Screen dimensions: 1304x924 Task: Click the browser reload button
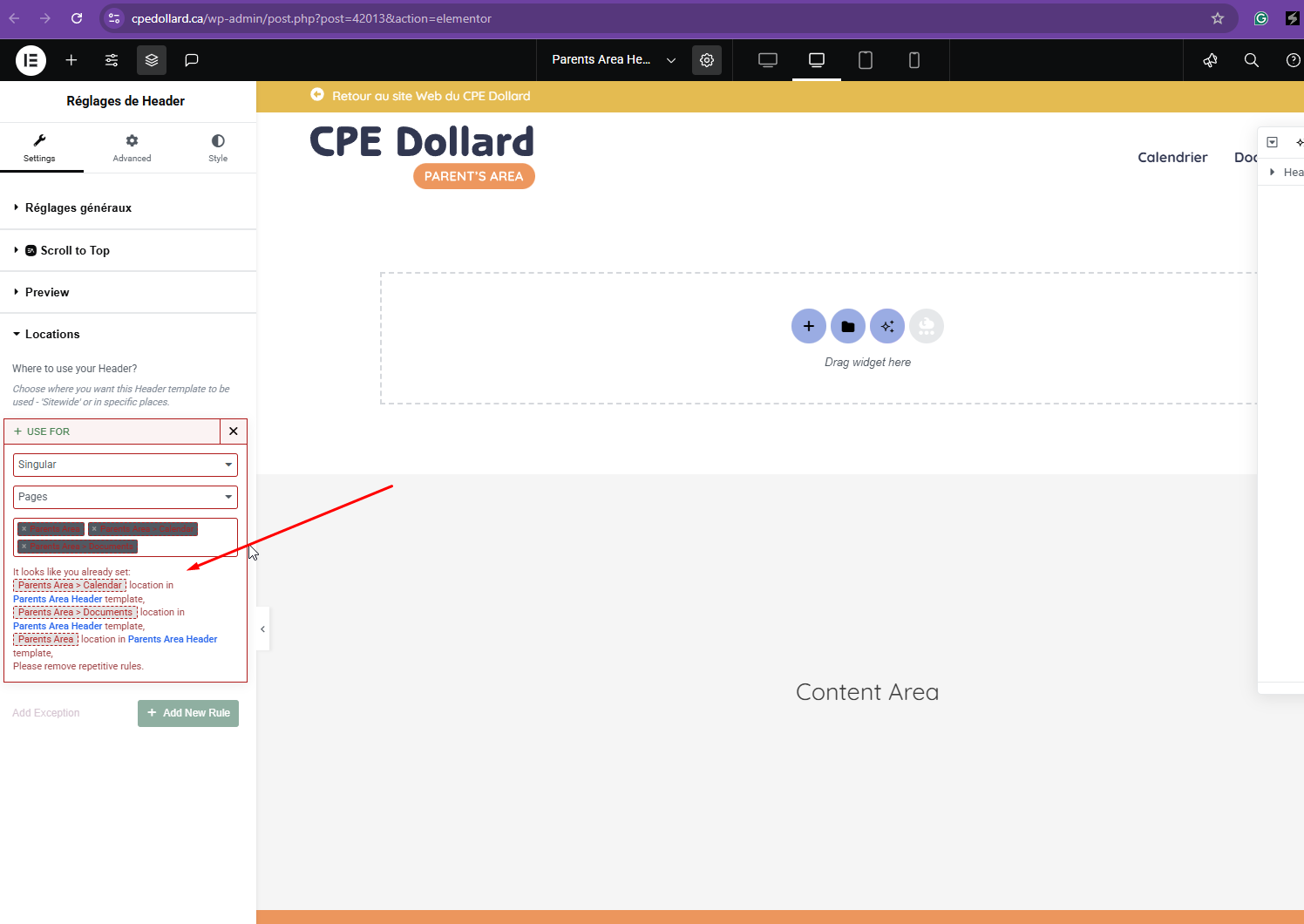coord(77,18)
